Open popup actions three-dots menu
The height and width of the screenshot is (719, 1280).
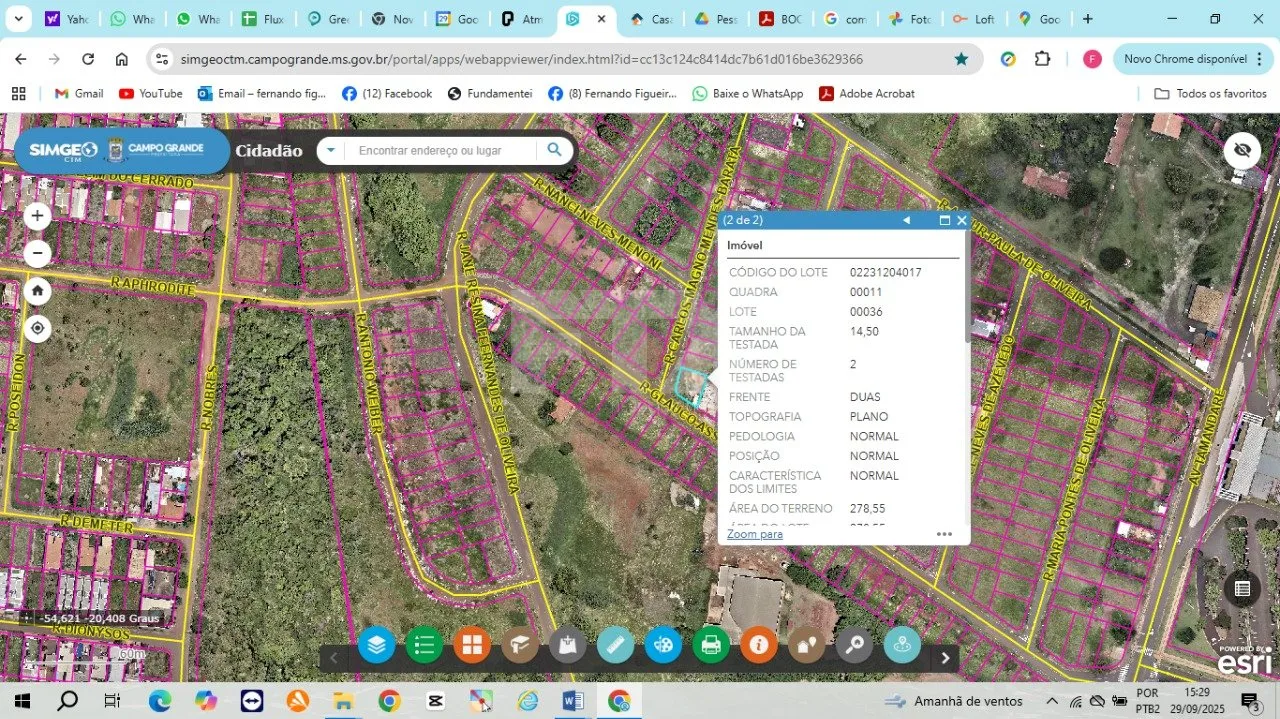pyautogui.click(x=944, y=534)
